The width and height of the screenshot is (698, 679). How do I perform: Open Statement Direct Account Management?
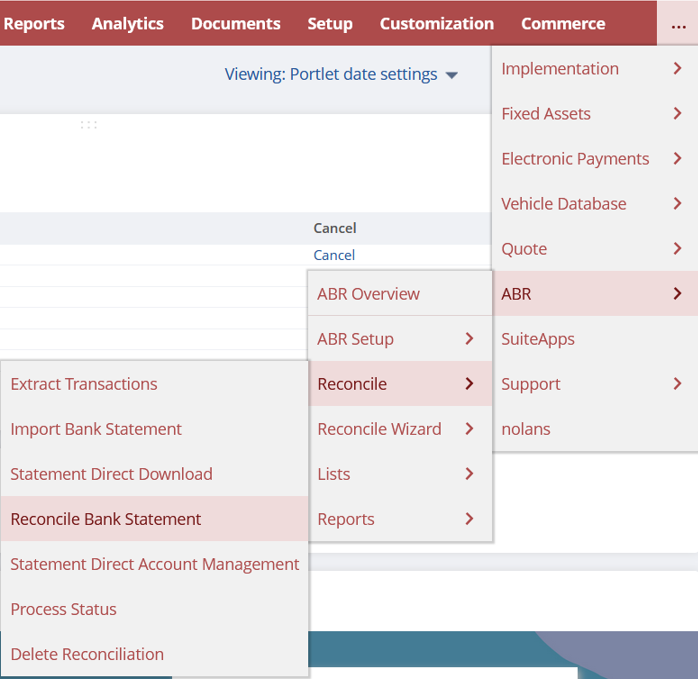click(154, 564)
